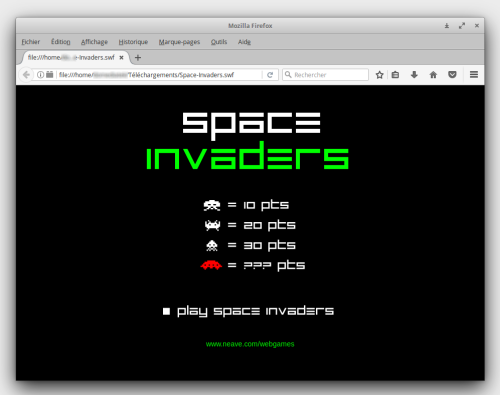This screenshot has height=395, width=500.
Task: Show bookmarks list icon
Action: 395,75
